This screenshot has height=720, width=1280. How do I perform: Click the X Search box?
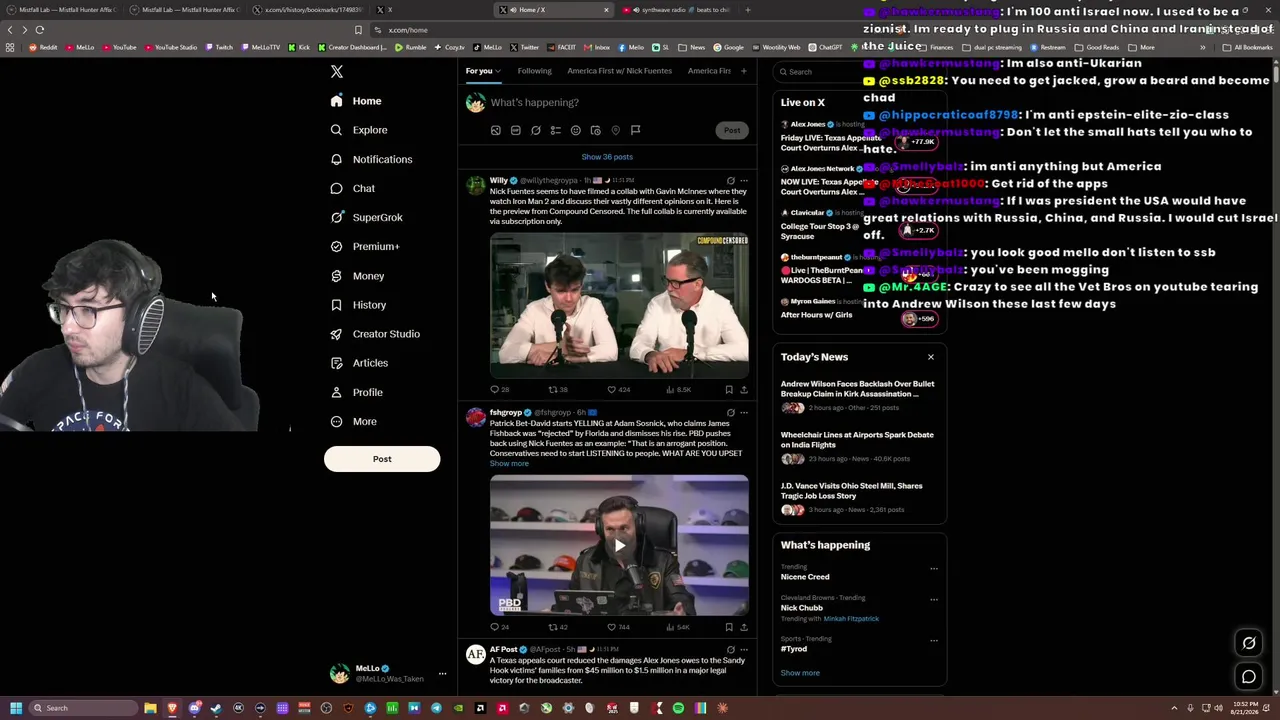point(858,72)
